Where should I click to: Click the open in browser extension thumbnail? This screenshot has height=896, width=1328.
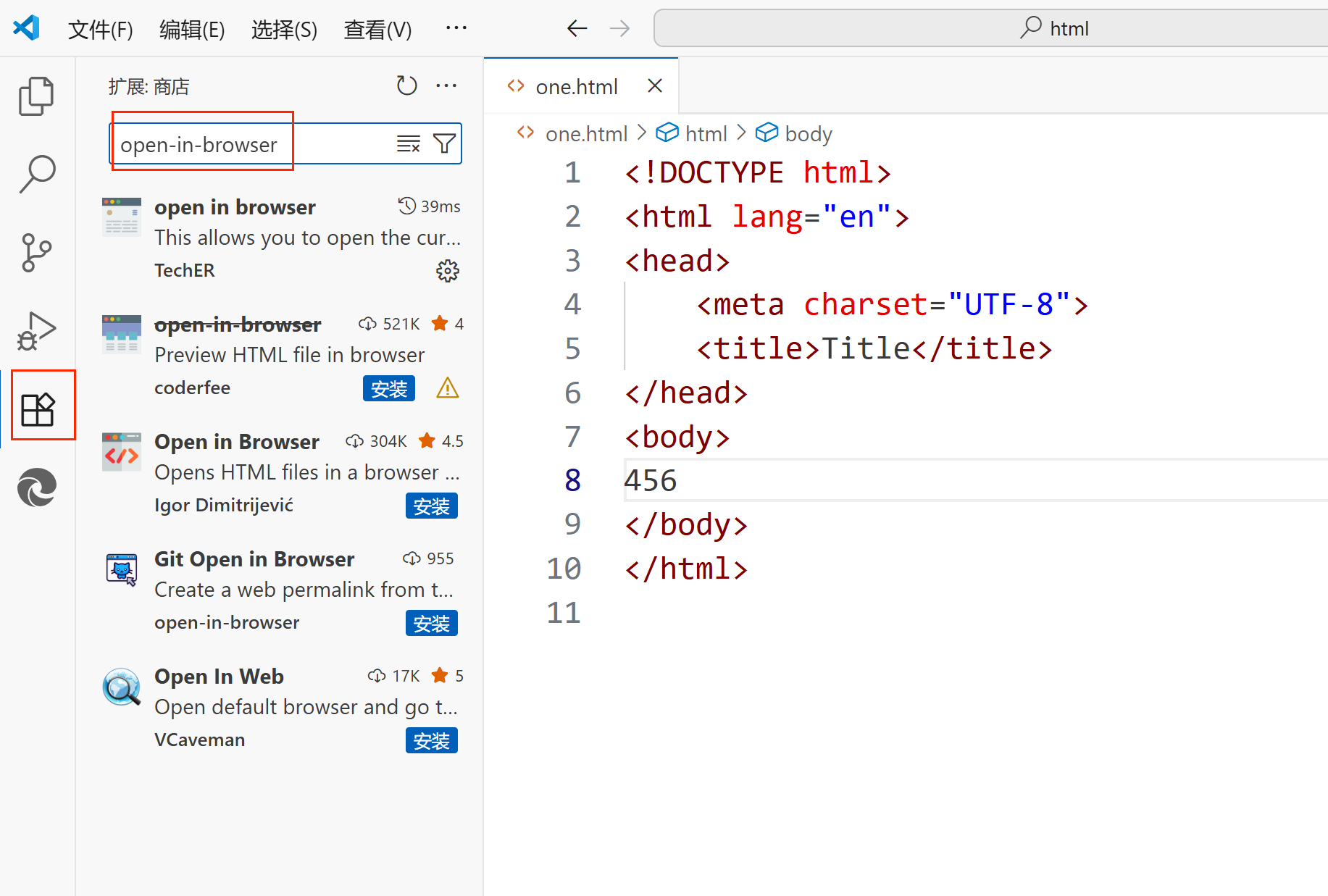coord(122,217)
